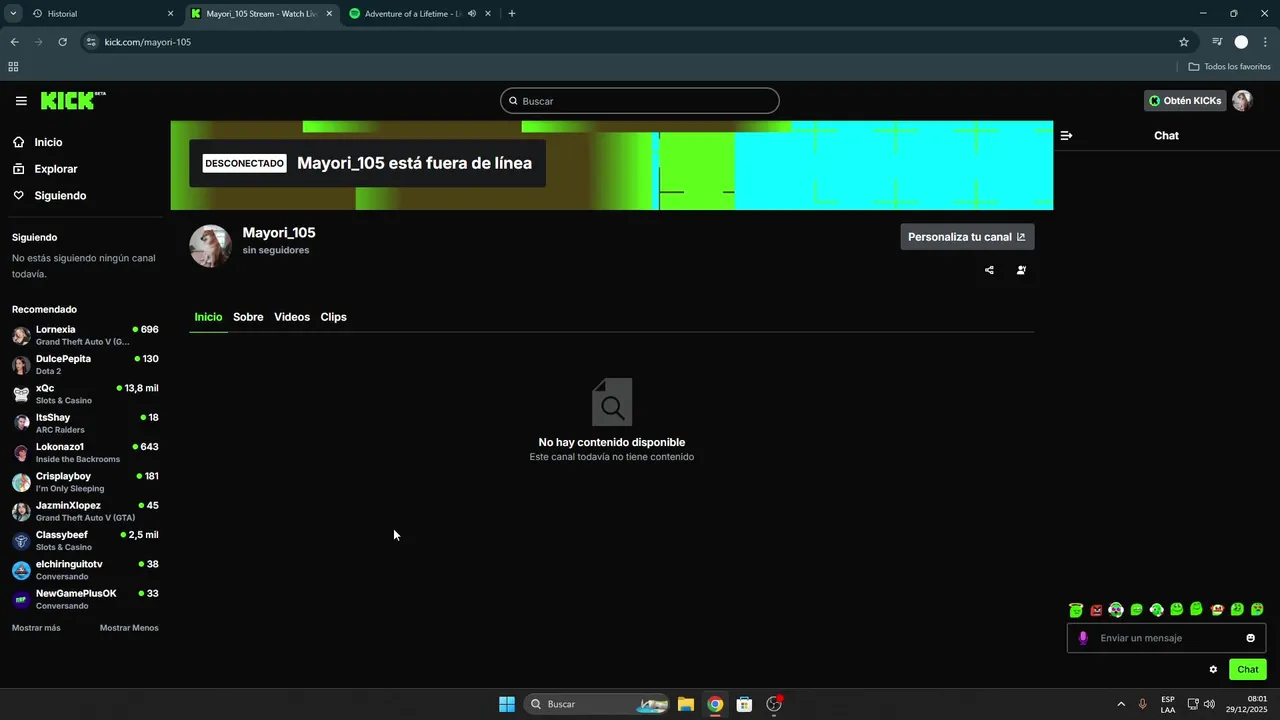The height and width of the screenshot is (720, 1280).
Task: Pick the monkey face emote
Action: pyautogui.click(x=1217, y=610)
